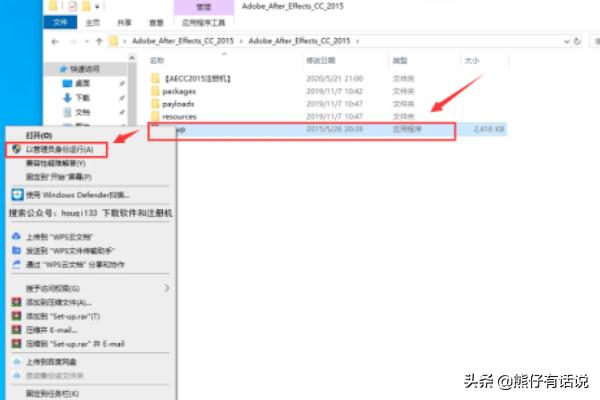Click the properties icon in the quick access toolbar
600x400 pixels.
tap(73, 6)
